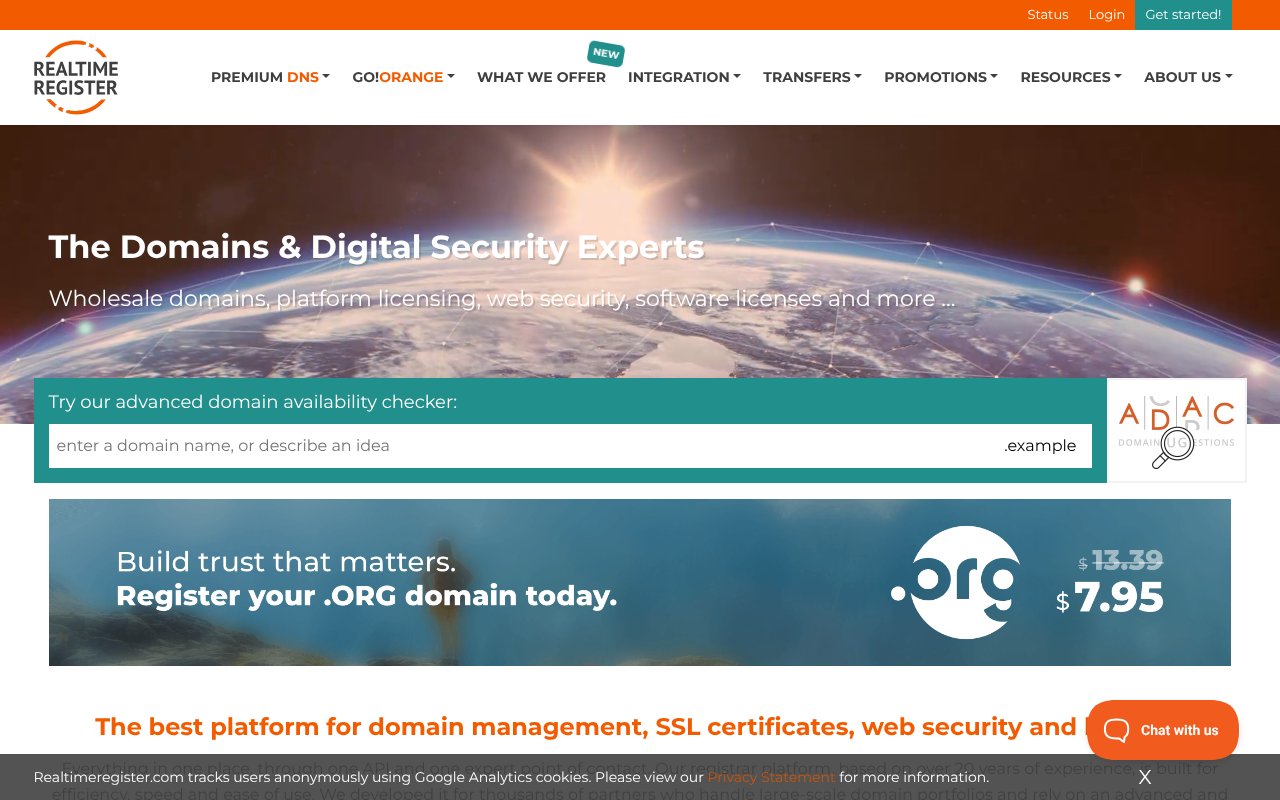
Task: Click the Get started! button
Action: (x=1183, y=14)
